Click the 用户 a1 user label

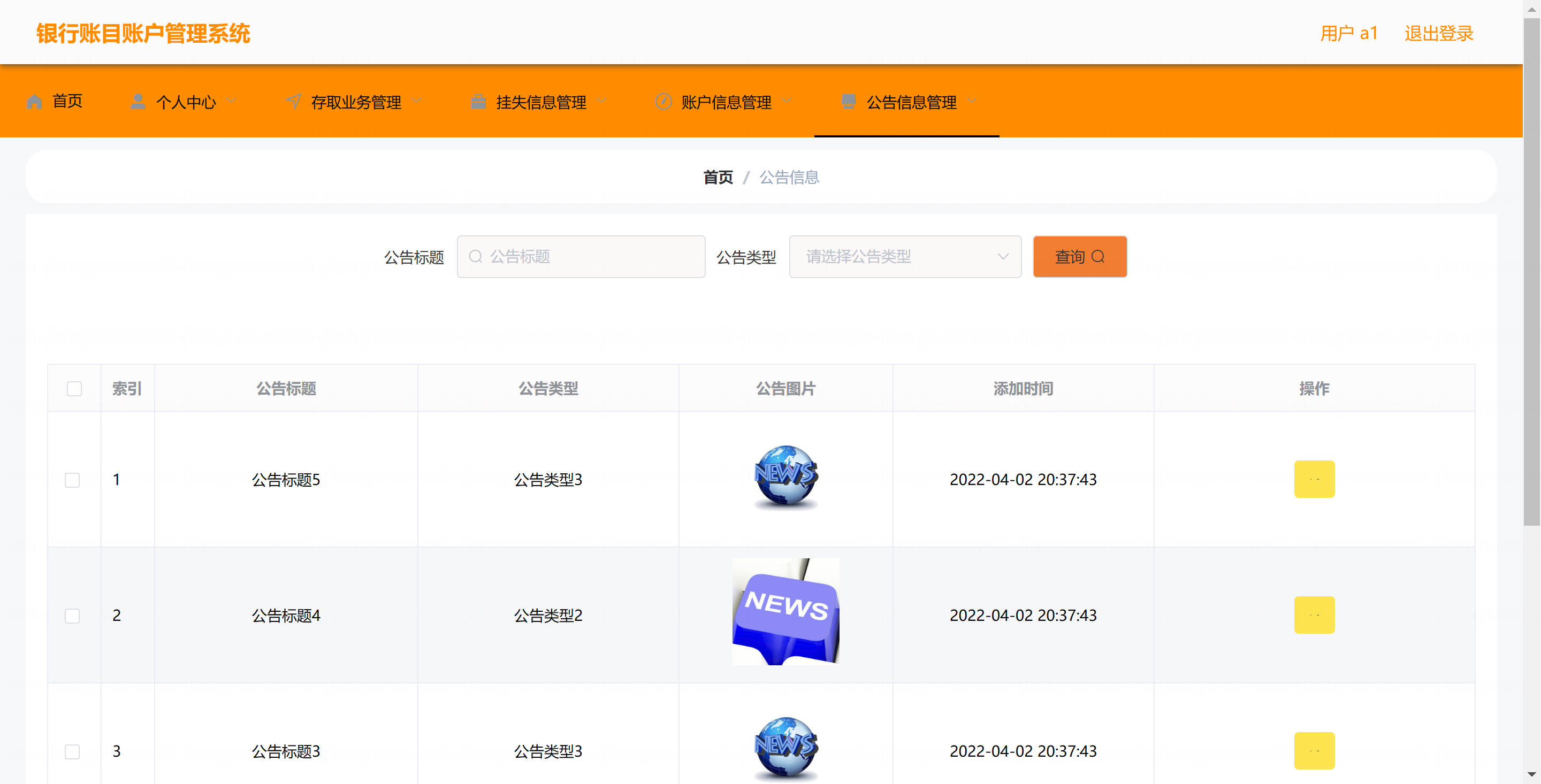click(1349, 34)
